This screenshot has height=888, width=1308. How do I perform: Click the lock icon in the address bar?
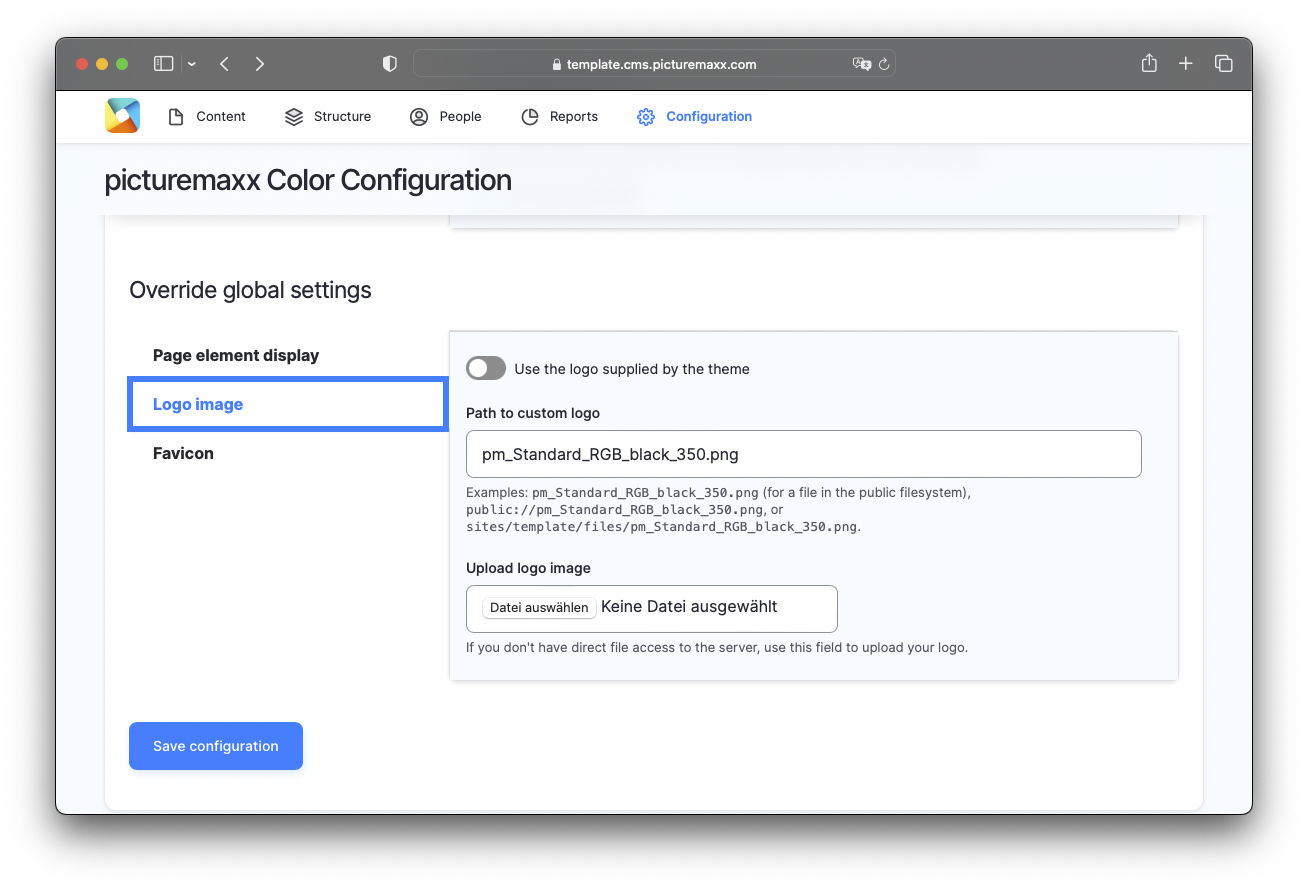558,64
